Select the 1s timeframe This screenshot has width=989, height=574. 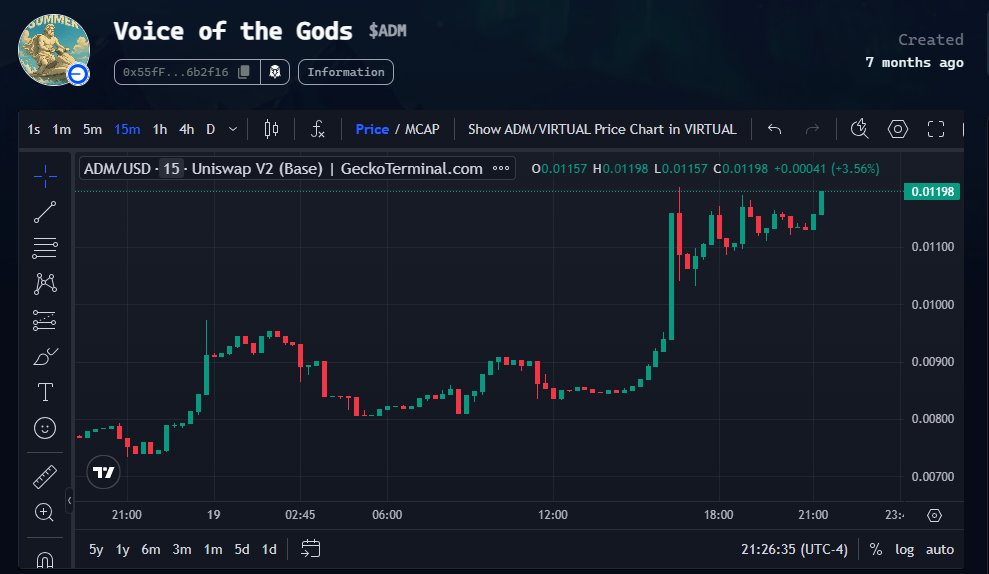point(33,129)
